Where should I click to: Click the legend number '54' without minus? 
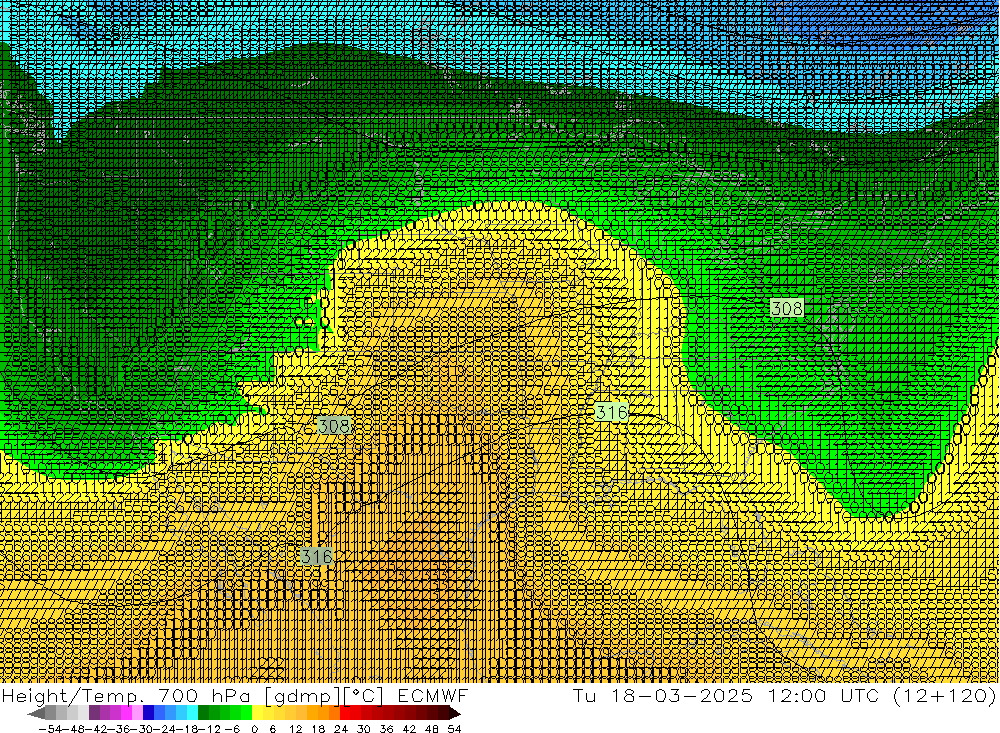(x=454, y=729)
